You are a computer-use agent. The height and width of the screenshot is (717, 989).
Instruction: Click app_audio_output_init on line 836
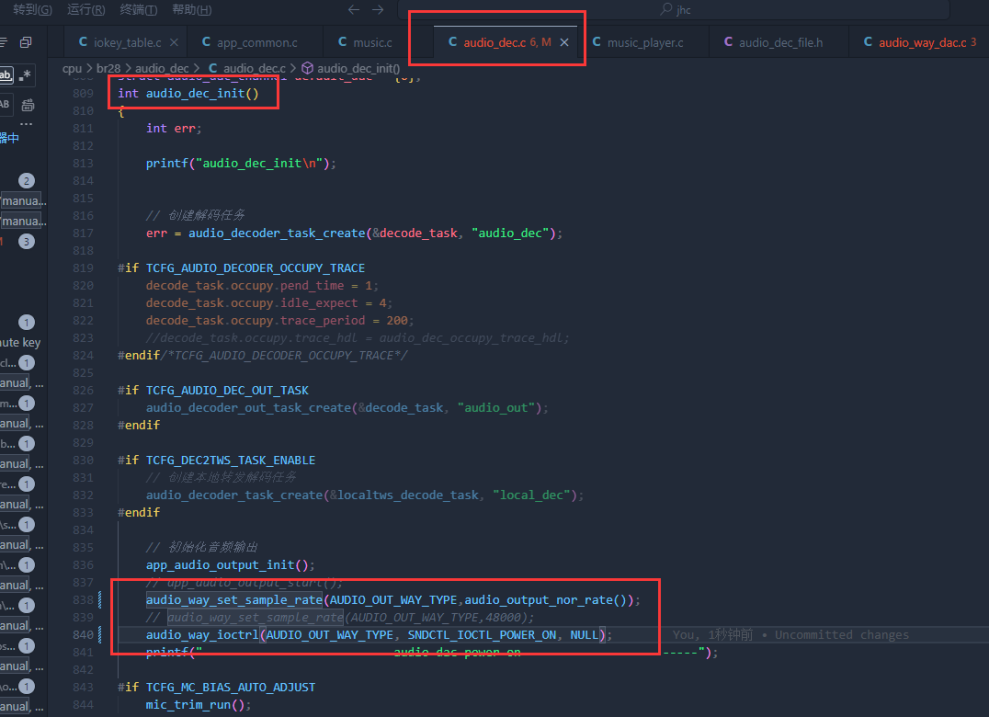tap(220, 565)
